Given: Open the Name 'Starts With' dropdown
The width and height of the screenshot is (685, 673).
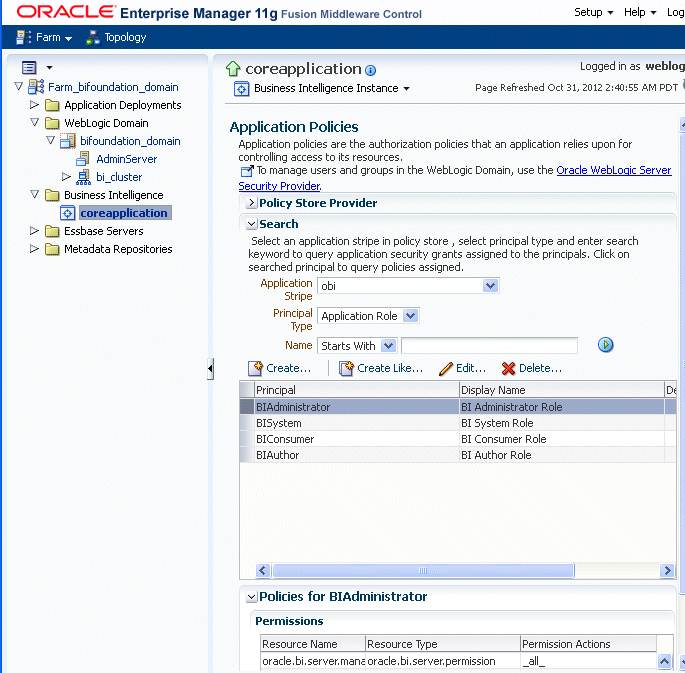Looking at the screenshot, I should (388, 345).
